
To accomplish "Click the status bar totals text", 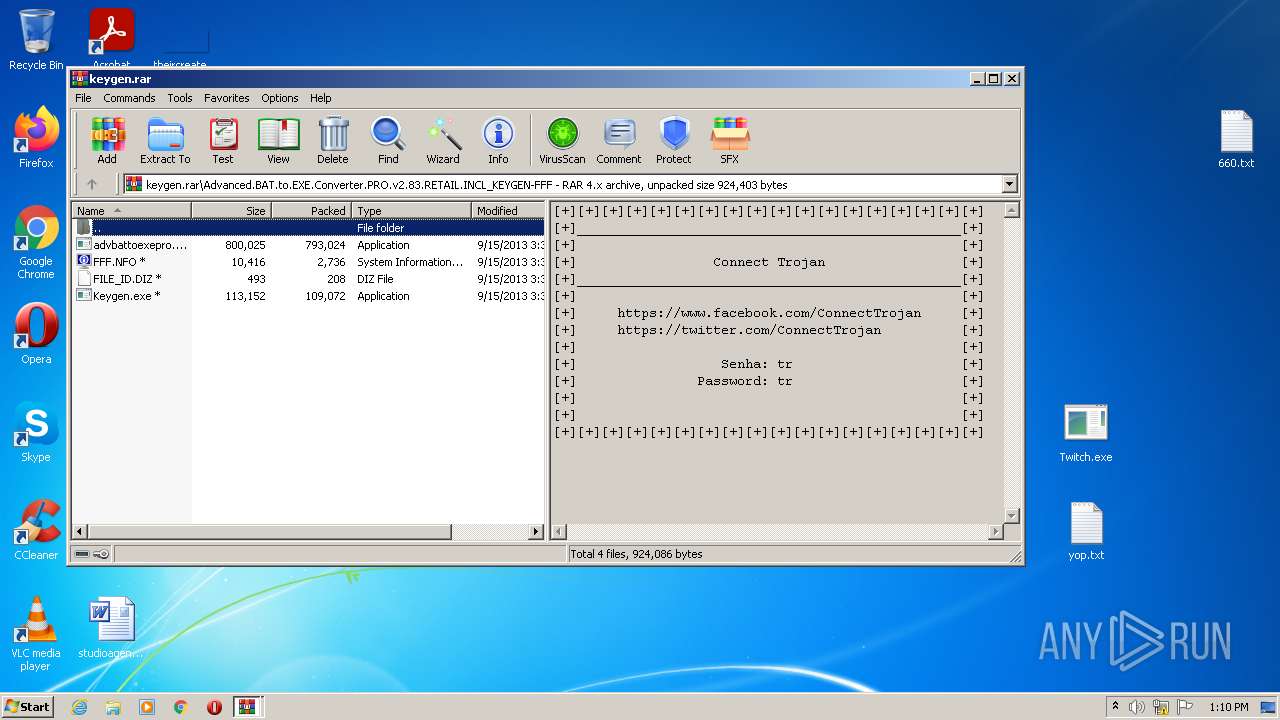I will tap(636, 554).
